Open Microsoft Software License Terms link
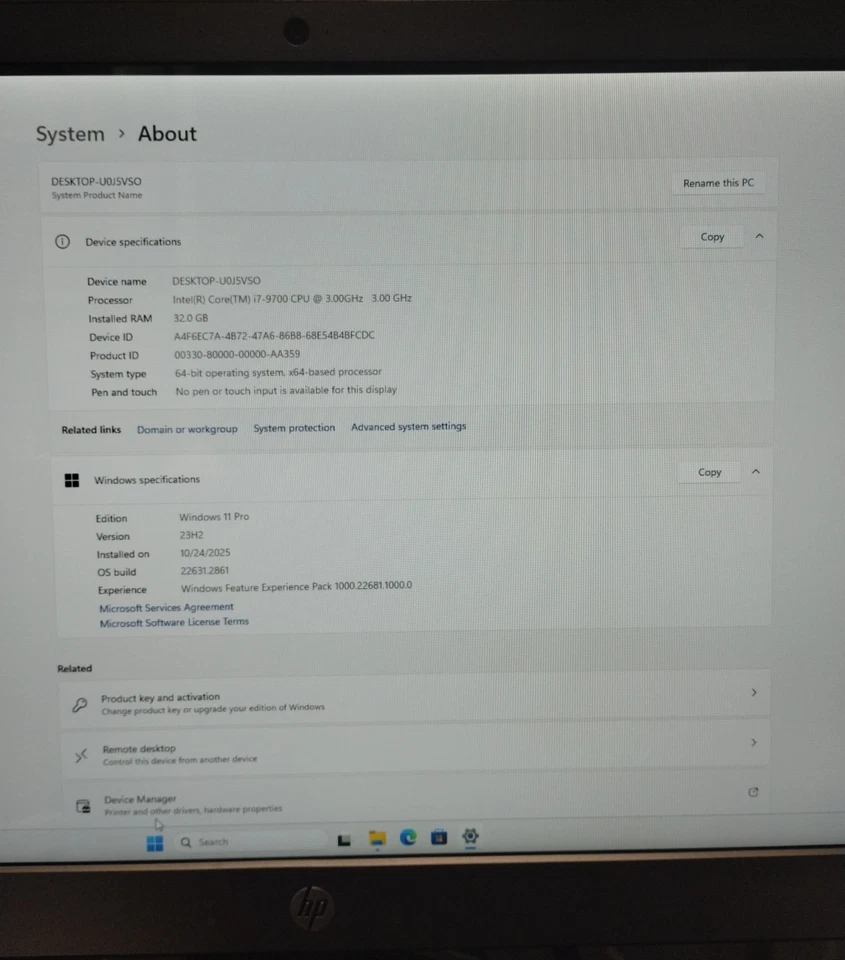 pos(175,623)
